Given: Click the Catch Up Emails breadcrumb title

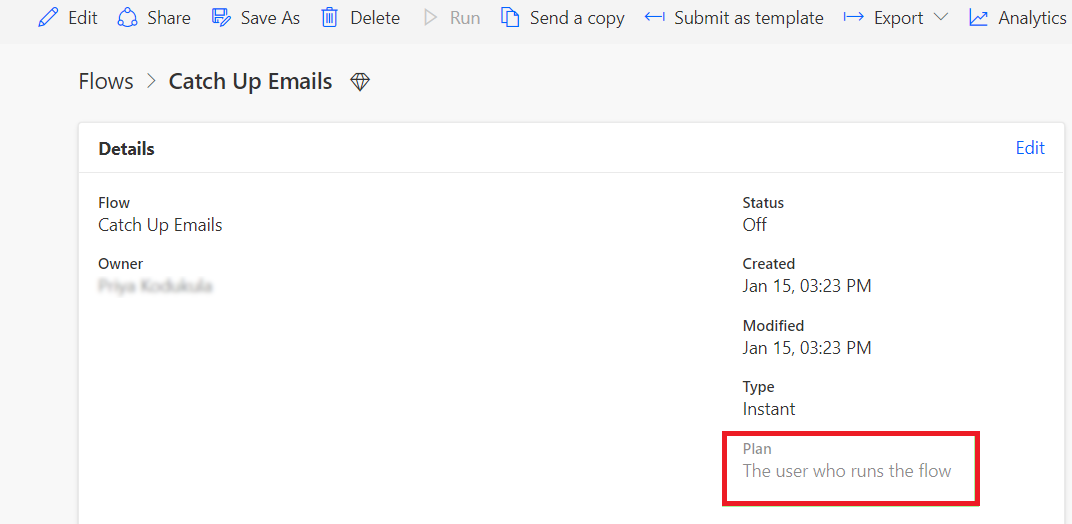Looking at the screenshot, I should click(x=250, y=81).
